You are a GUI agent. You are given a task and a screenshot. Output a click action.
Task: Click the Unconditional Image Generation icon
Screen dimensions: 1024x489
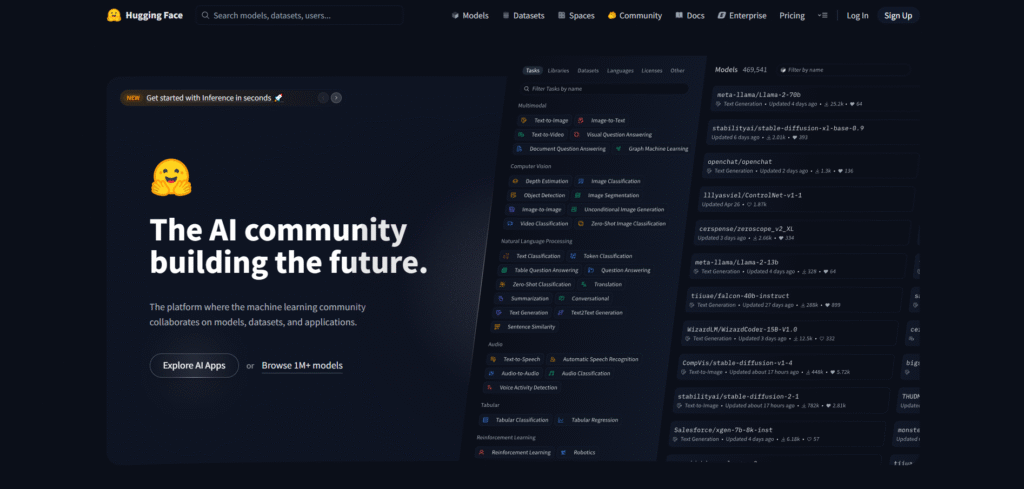(574, 210)
